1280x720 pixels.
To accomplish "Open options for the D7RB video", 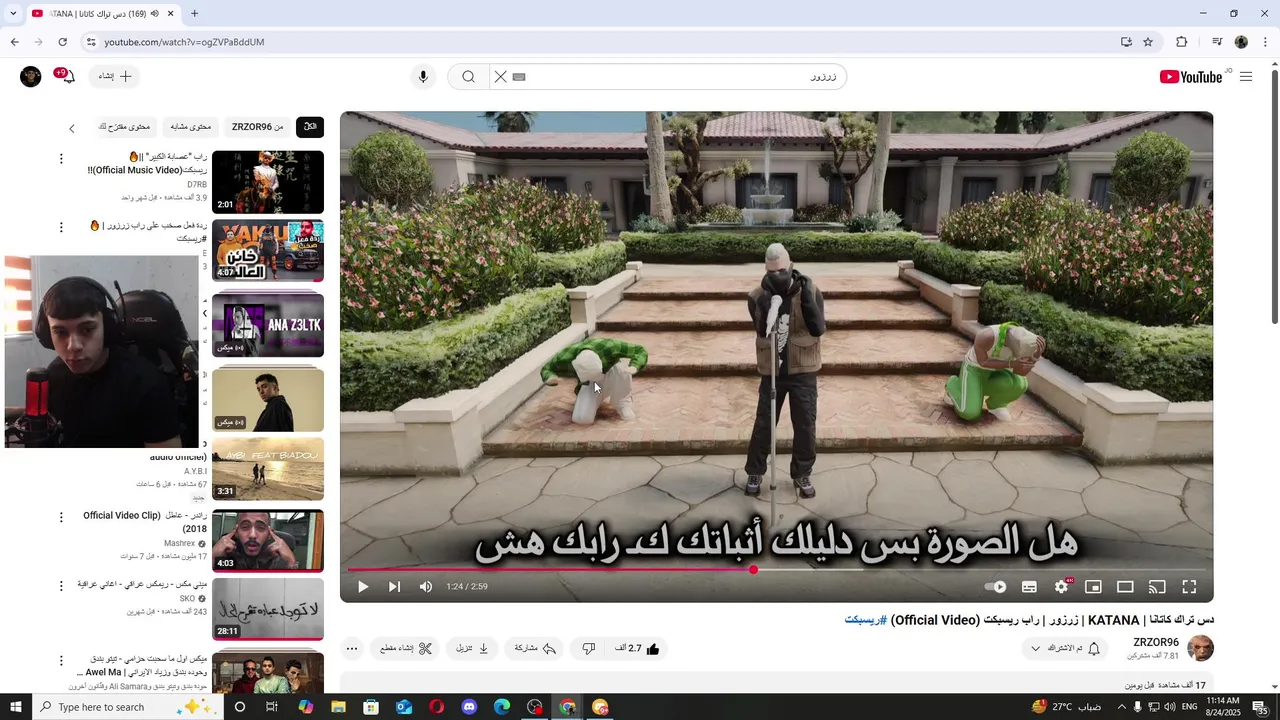I will coord(61,159).
